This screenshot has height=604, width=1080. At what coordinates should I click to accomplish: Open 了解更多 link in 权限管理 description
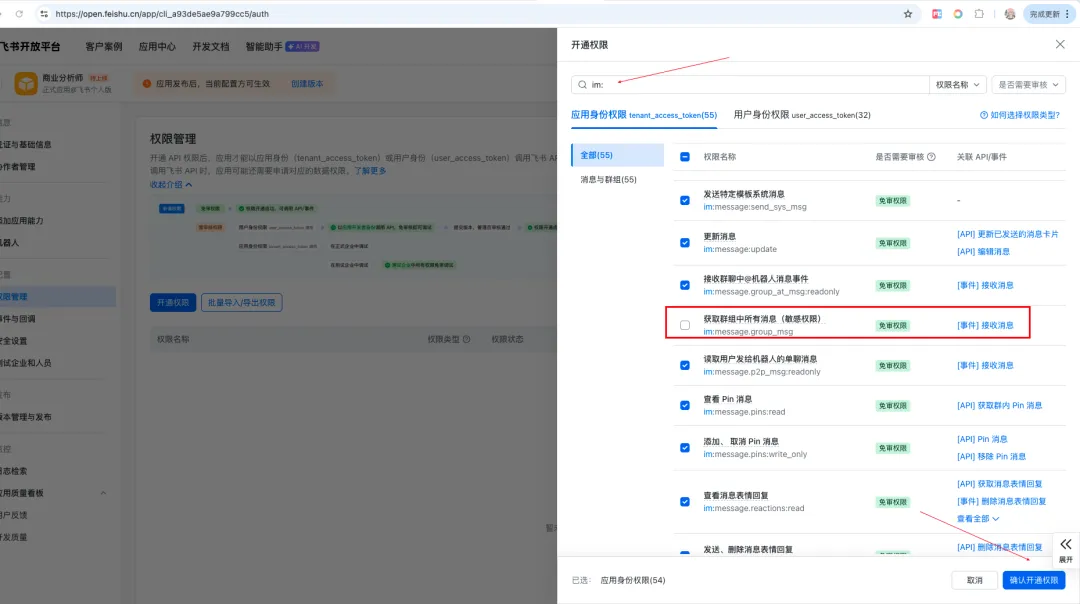tap(370, 171)
